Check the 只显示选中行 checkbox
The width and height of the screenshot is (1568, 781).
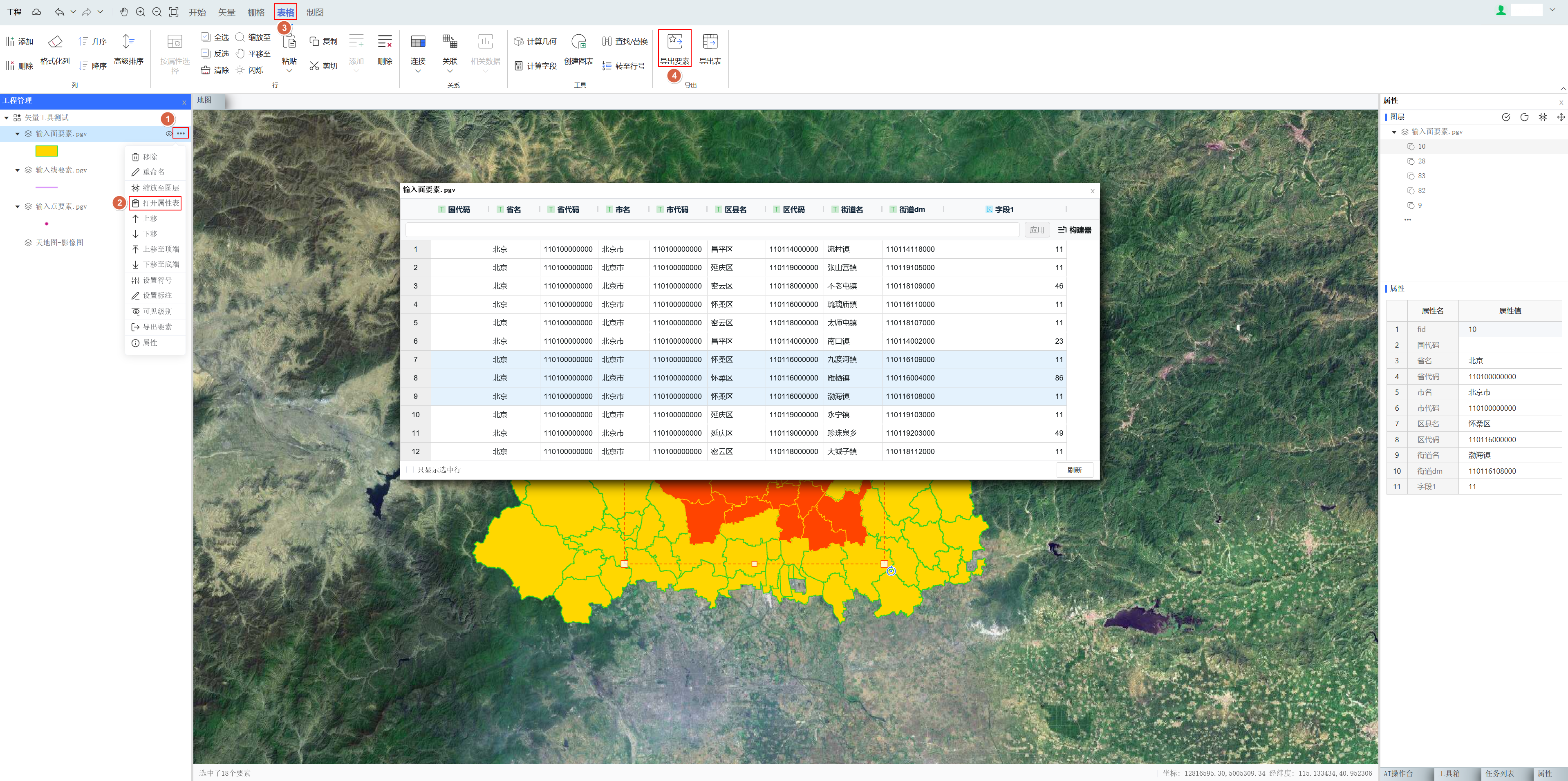pyautogui.click(x=410, y=470)
